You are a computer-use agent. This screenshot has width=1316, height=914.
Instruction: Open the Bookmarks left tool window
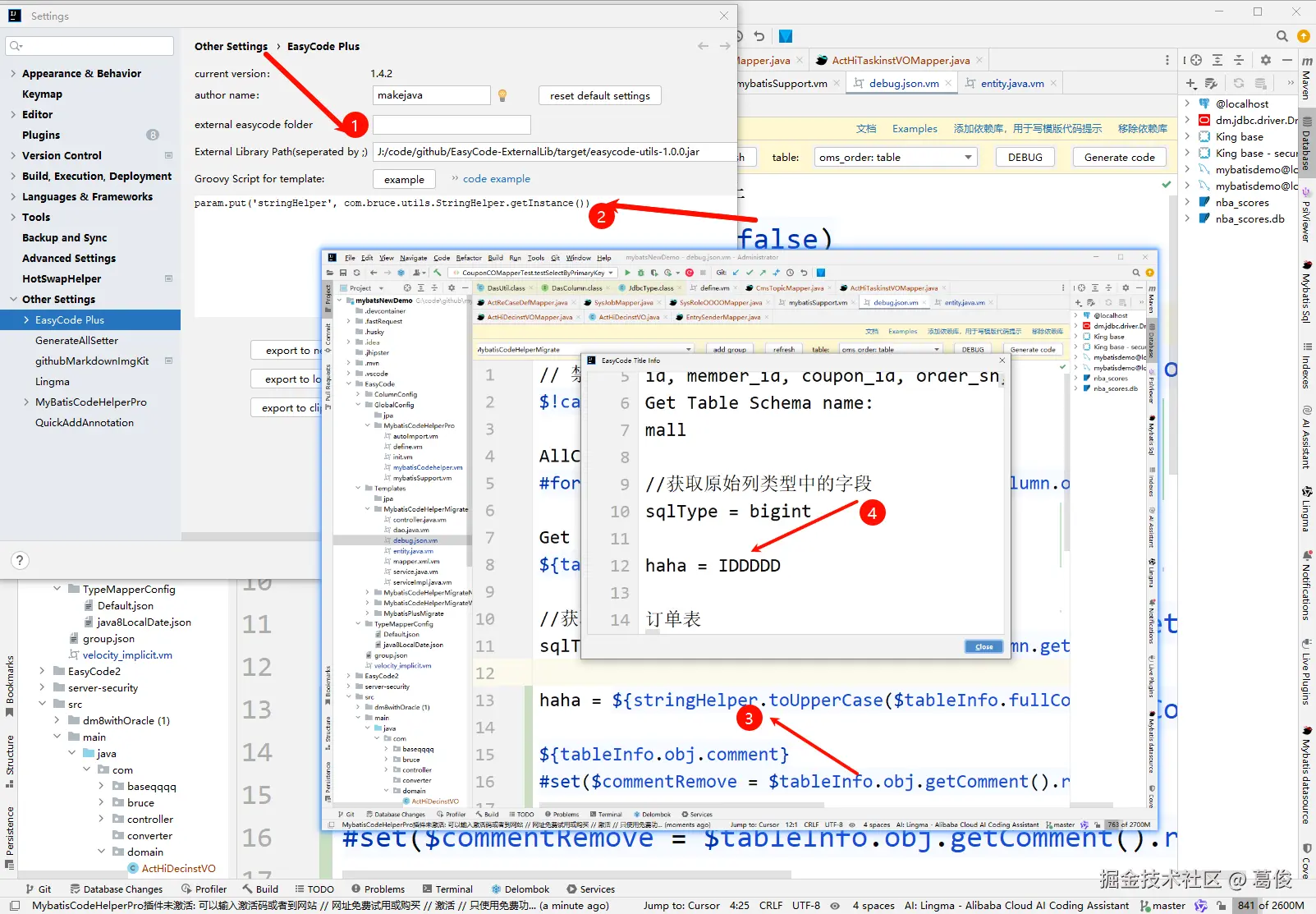[x=10, y=686]
